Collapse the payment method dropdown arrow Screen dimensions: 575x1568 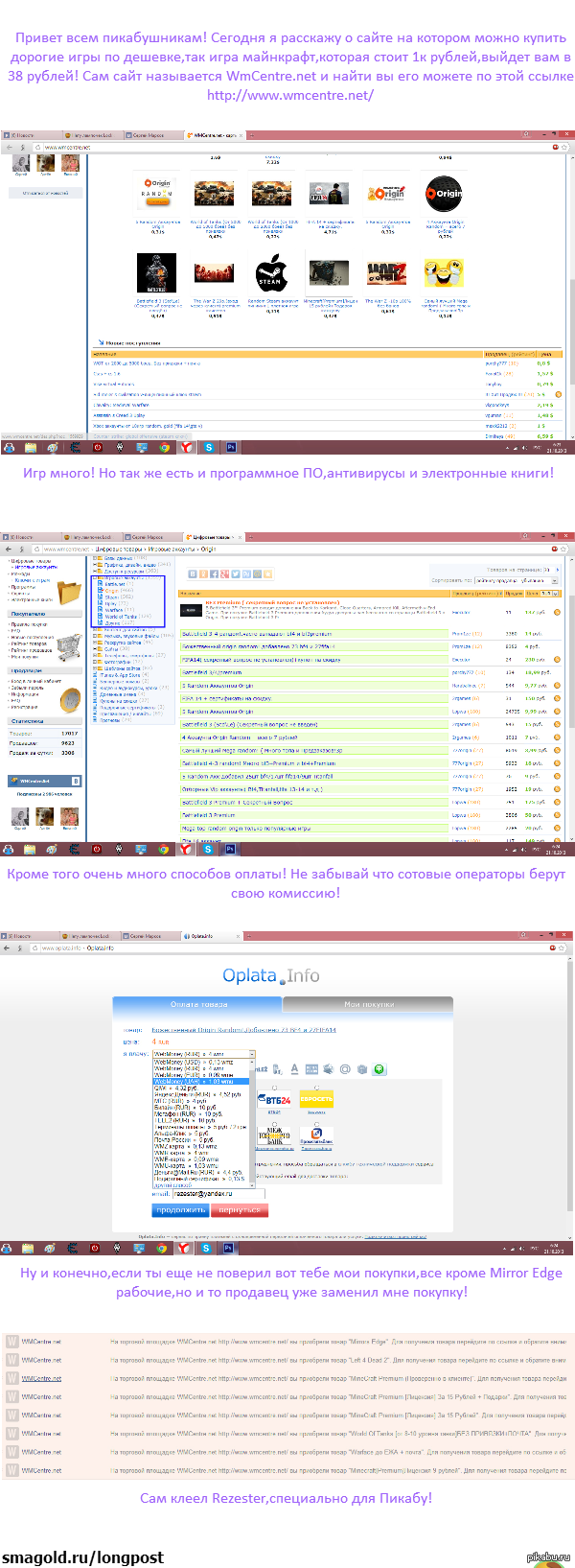(x=252, y=1054)
